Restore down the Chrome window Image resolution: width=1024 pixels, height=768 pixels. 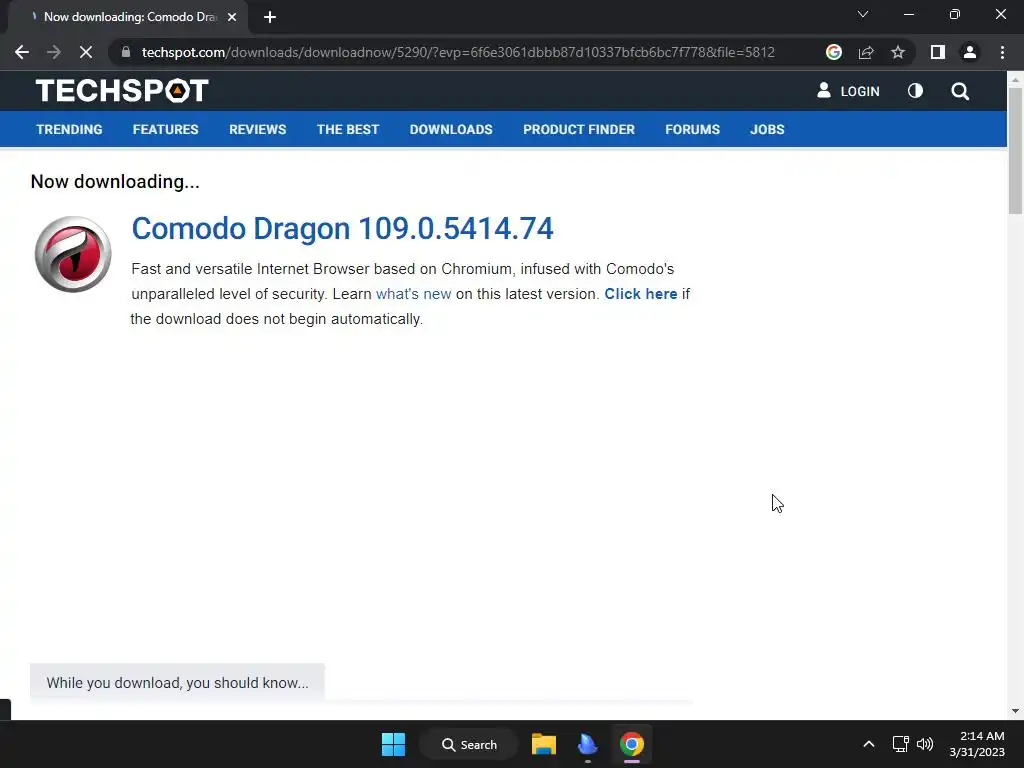click(955, 14)
